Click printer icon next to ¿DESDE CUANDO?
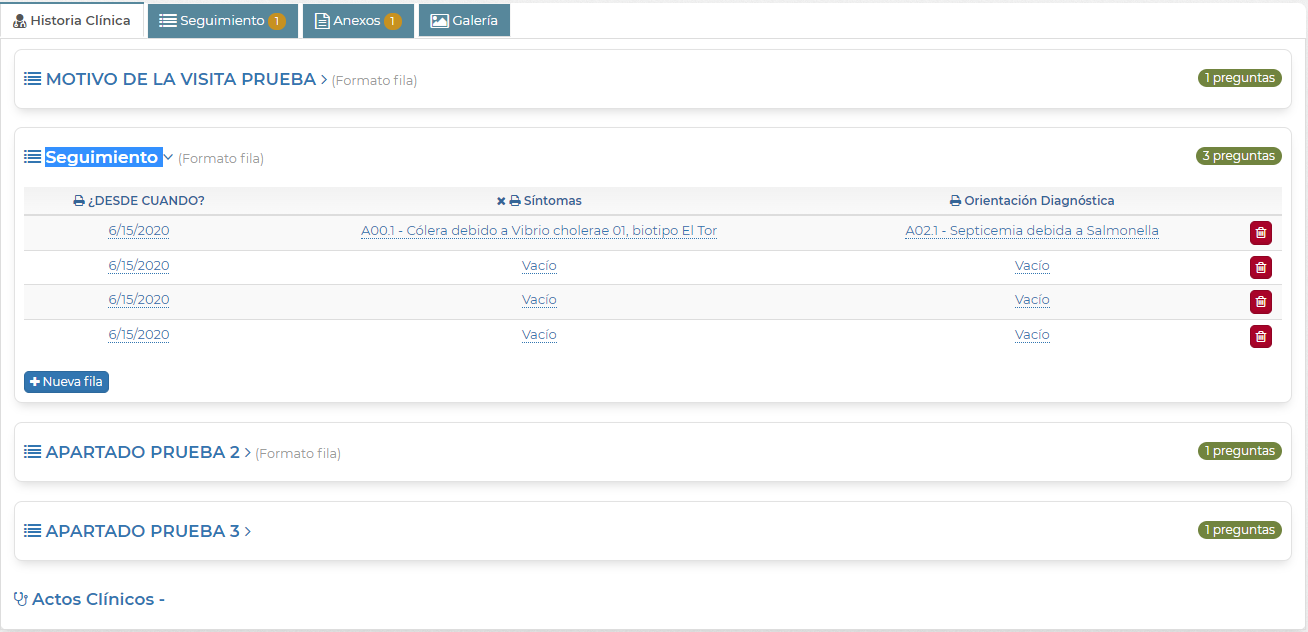The height and width of the screenshot is (632, 1308). [x=79, y=201]
